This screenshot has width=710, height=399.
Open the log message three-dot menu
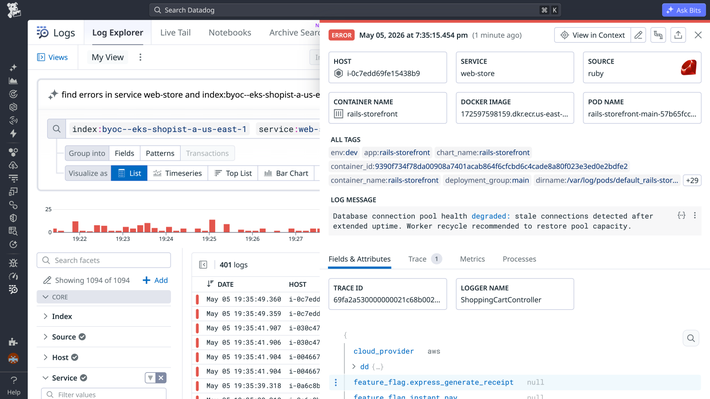pyautogui.click(x=695, y=216)
